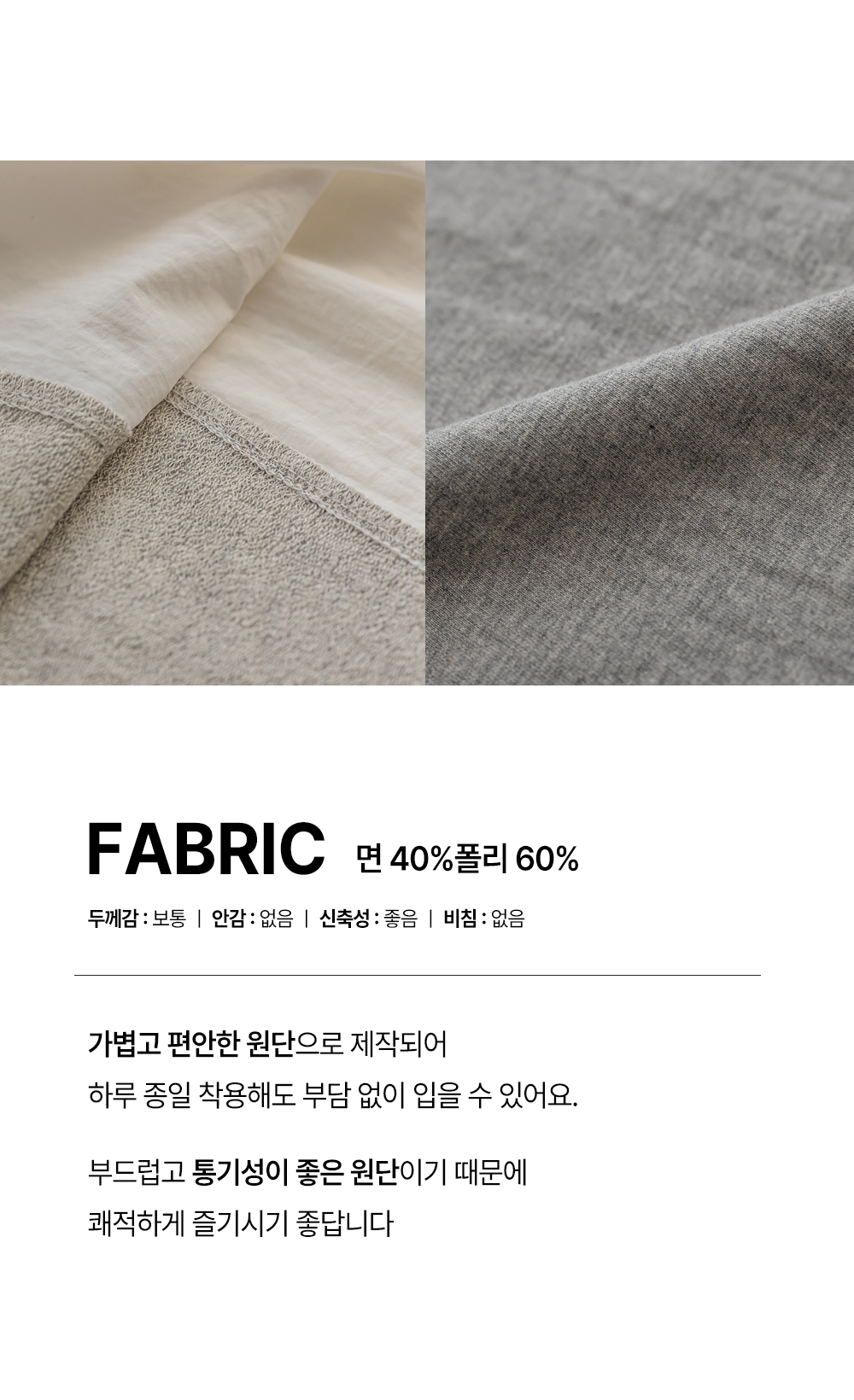854x1400 pixels.
Task: Click the bold text 통기성이 좋은 원단
Action: [296, 1172]
